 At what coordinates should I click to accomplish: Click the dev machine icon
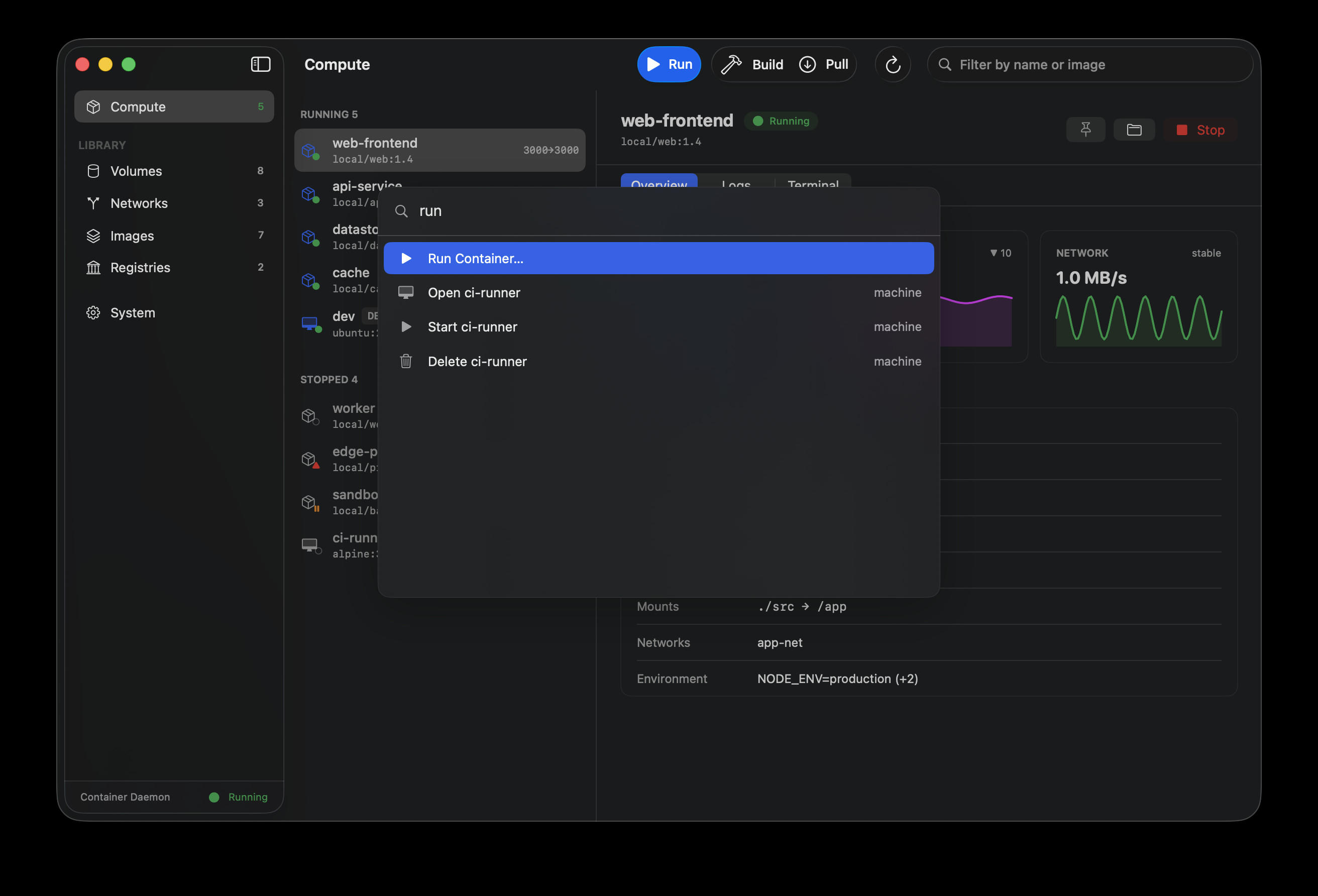[x=311, y=324]
